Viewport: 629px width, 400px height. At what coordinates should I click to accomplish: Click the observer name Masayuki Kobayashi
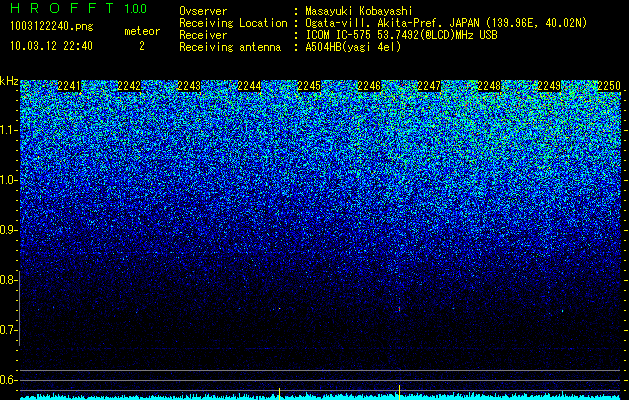point(359,11)
